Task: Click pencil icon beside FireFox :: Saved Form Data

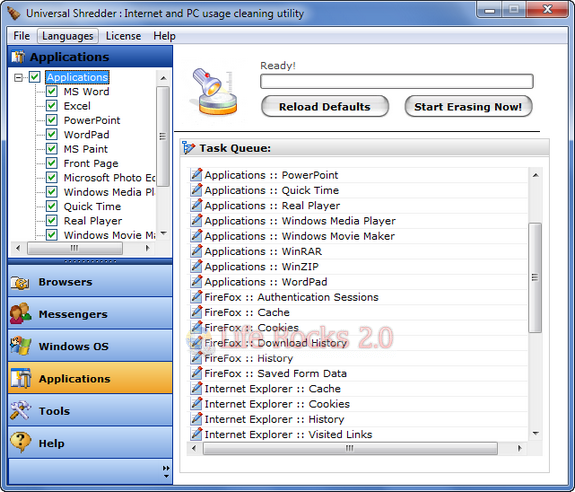Action: (196, 373)
